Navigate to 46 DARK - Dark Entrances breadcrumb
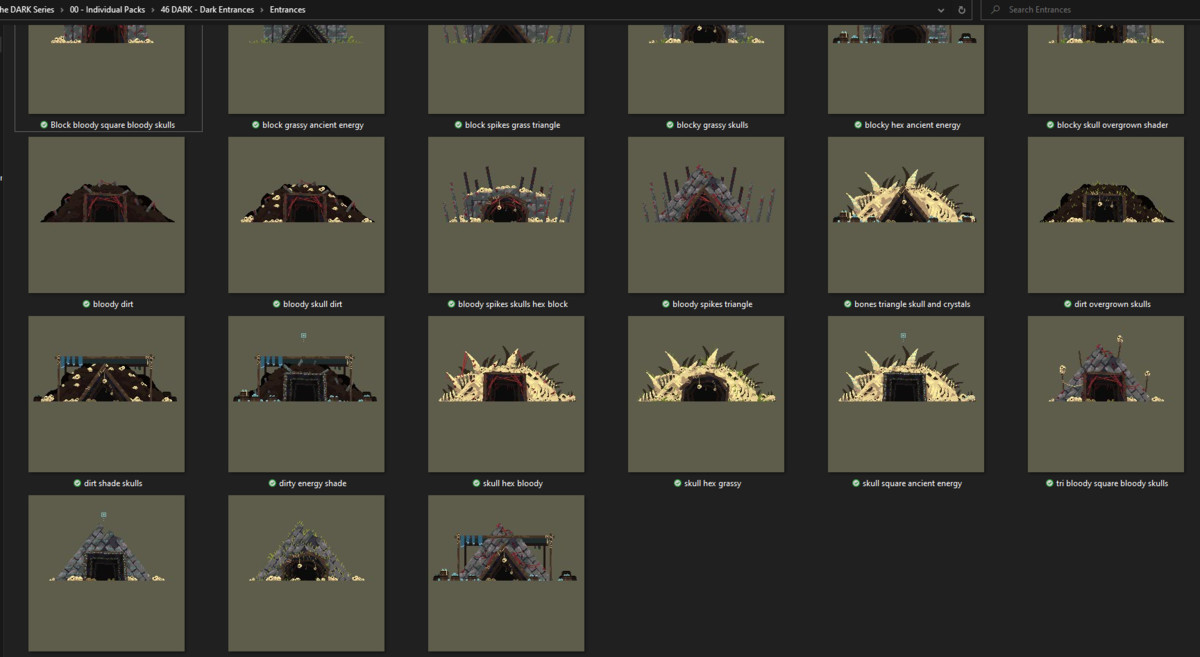Viewport: 1200px width, 657px height. [207, 10]
